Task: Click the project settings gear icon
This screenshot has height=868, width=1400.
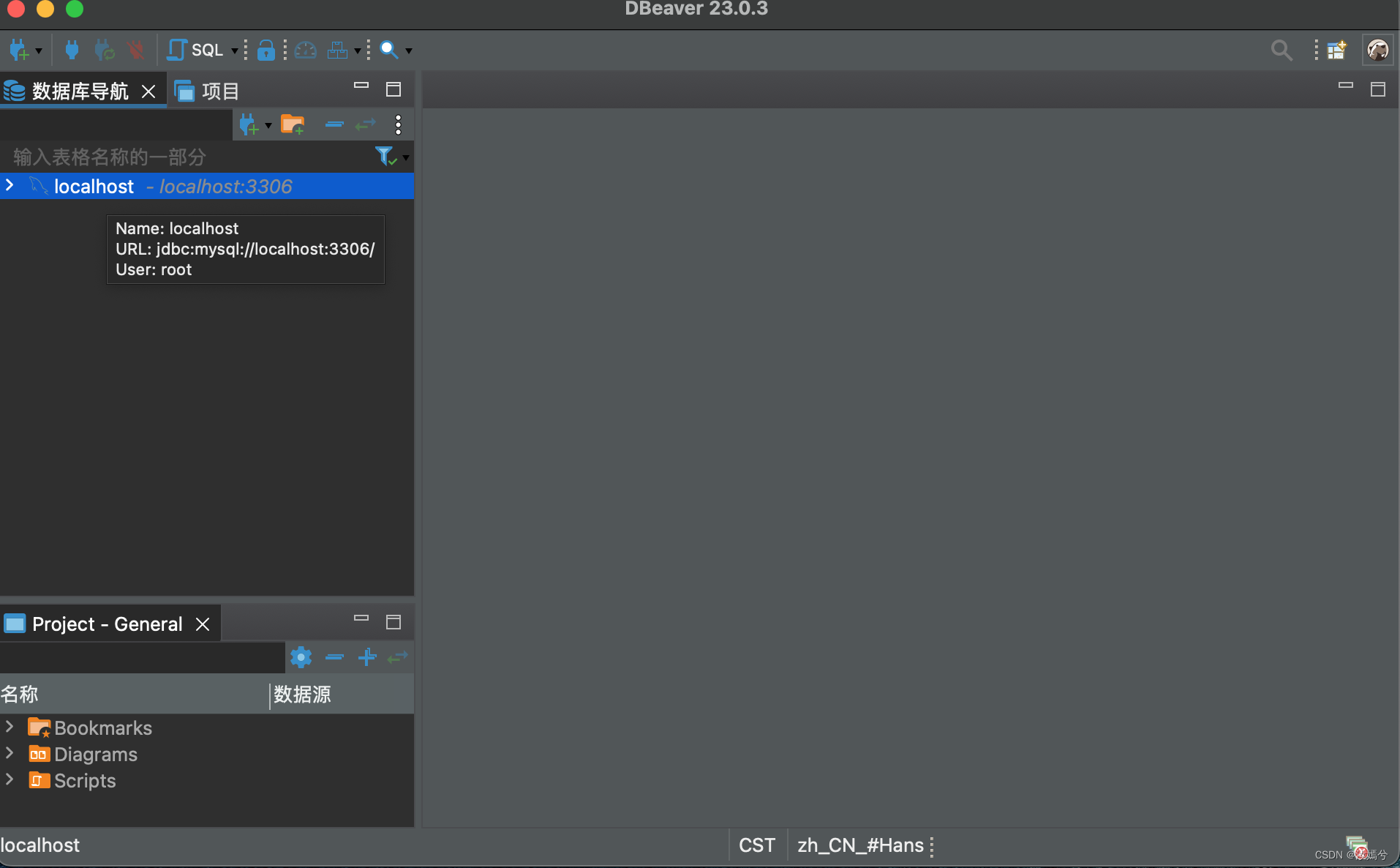Action: (x=301, y=657)
